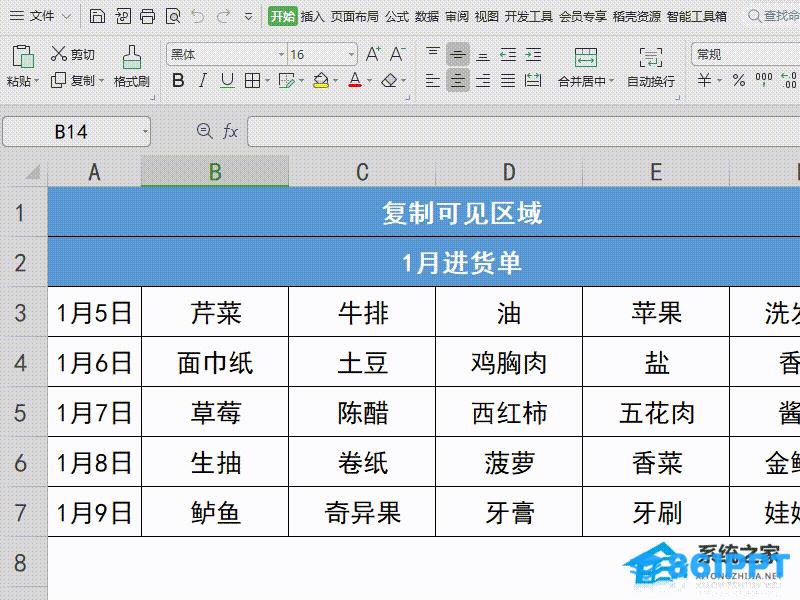The width and height of the screenshot is (800, 600).
Task: Switch to the View tab
Action: point(486,16)
